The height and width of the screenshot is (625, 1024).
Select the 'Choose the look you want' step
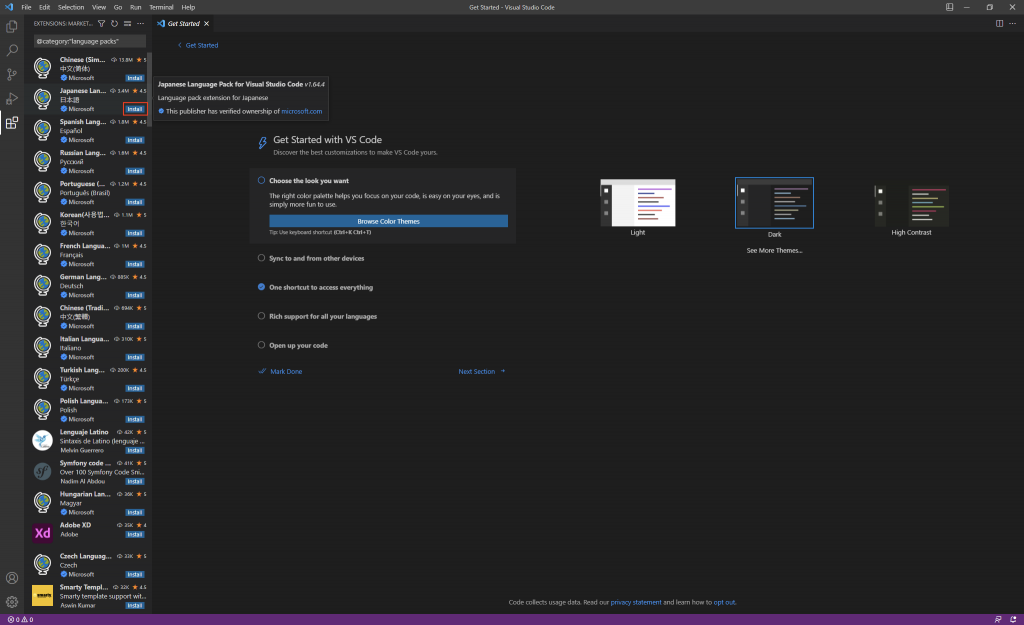[x=309, y=181]
